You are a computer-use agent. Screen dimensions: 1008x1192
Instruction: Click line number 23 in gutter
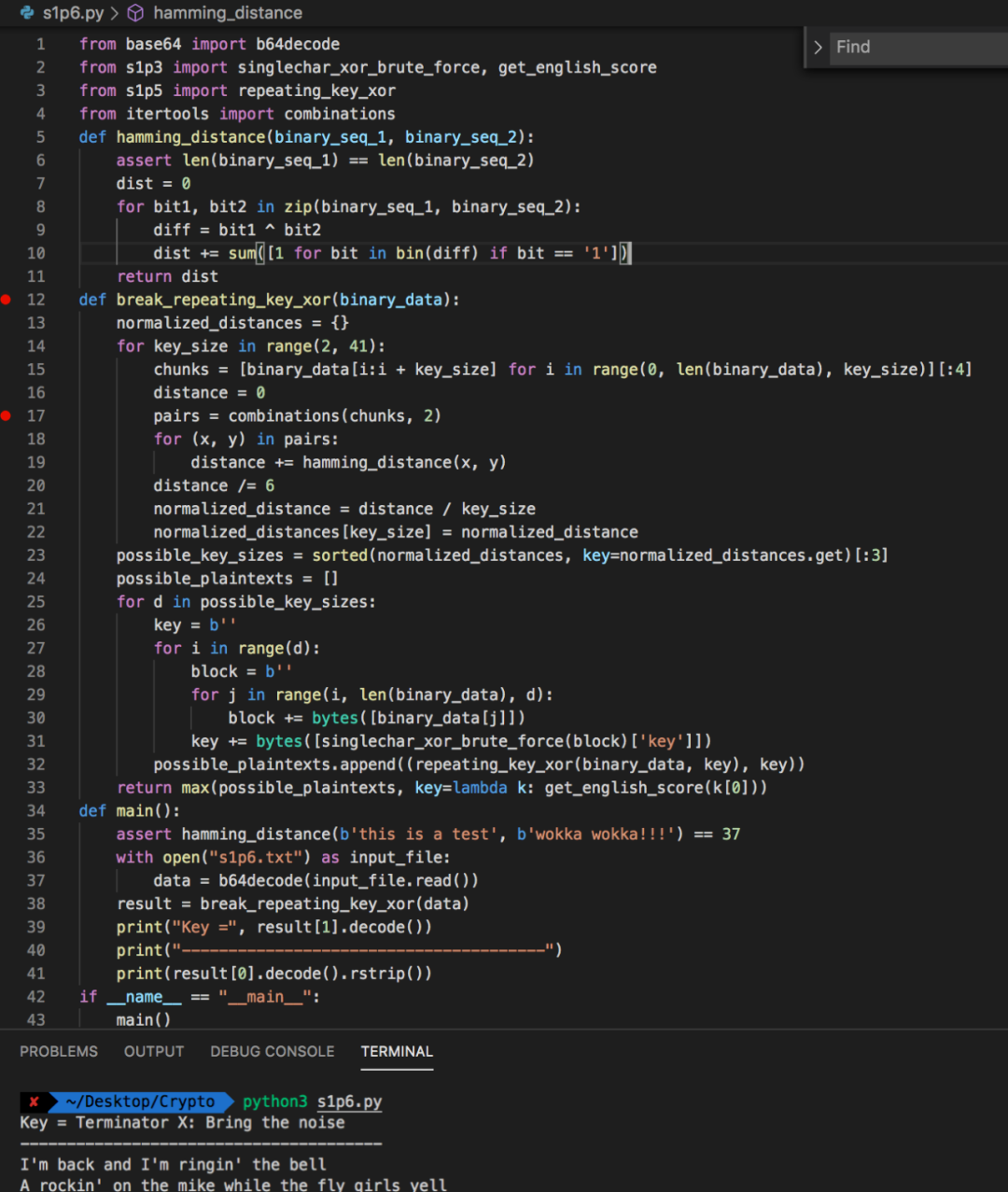click(x=35, y=554)
